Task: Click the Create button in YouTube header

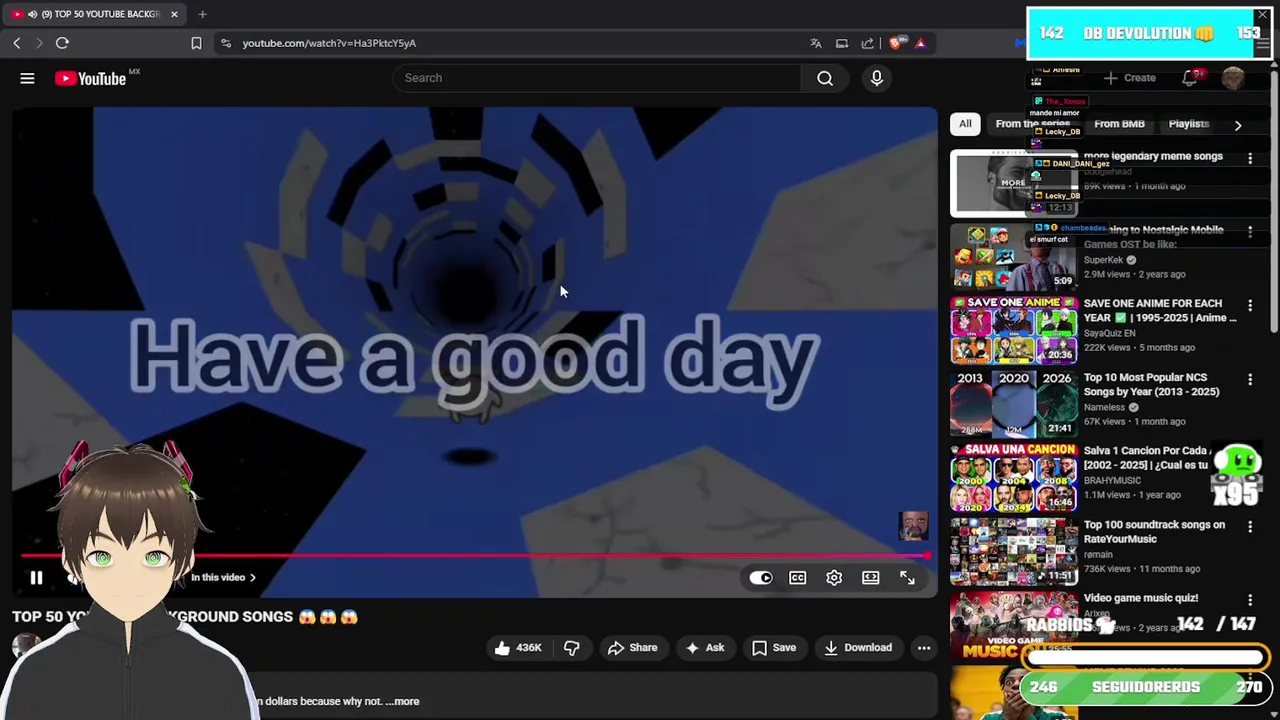Action: coord(1130,78)
